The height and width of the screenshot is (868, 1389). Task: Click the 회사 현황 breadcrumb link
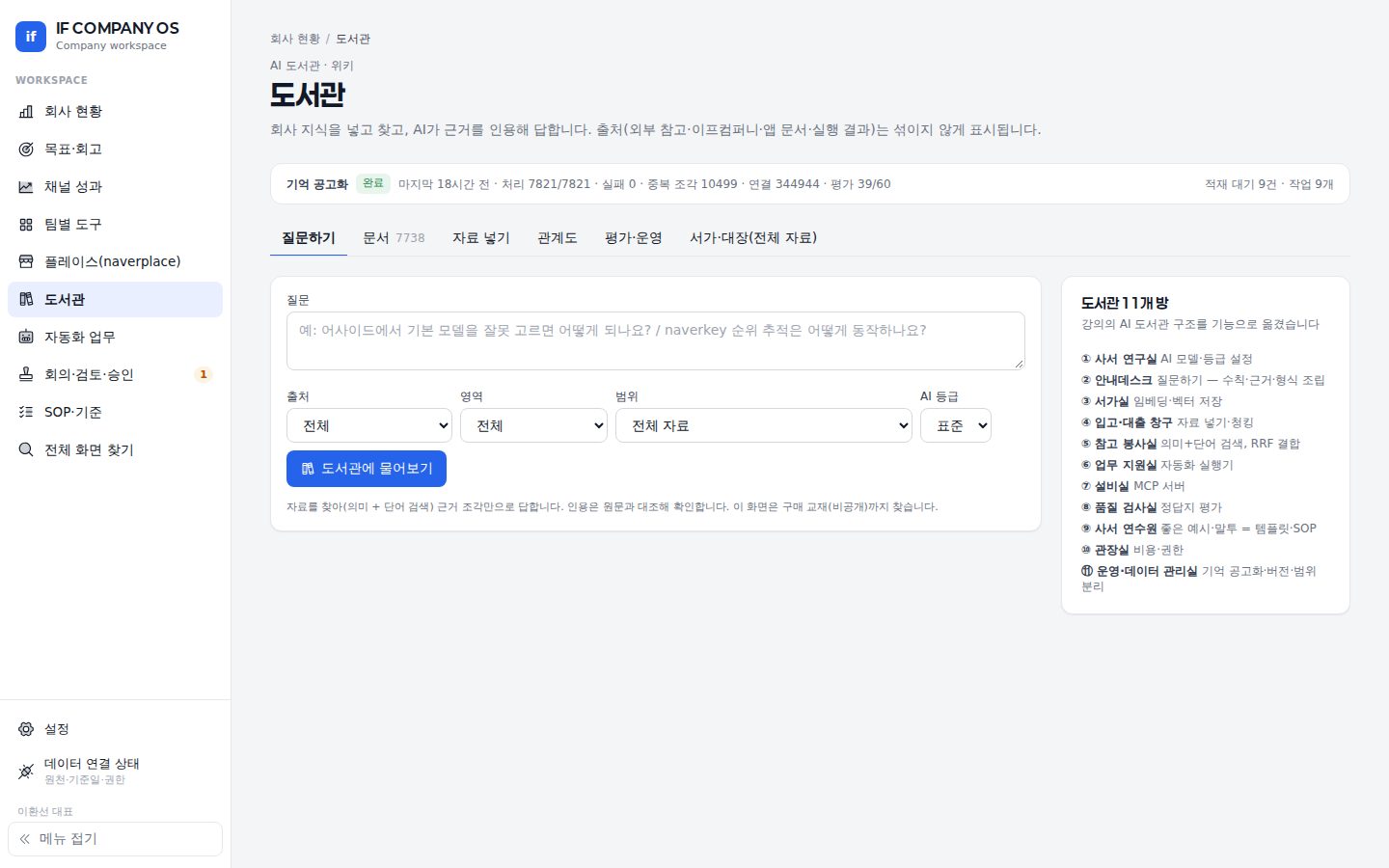pos(295,40)
